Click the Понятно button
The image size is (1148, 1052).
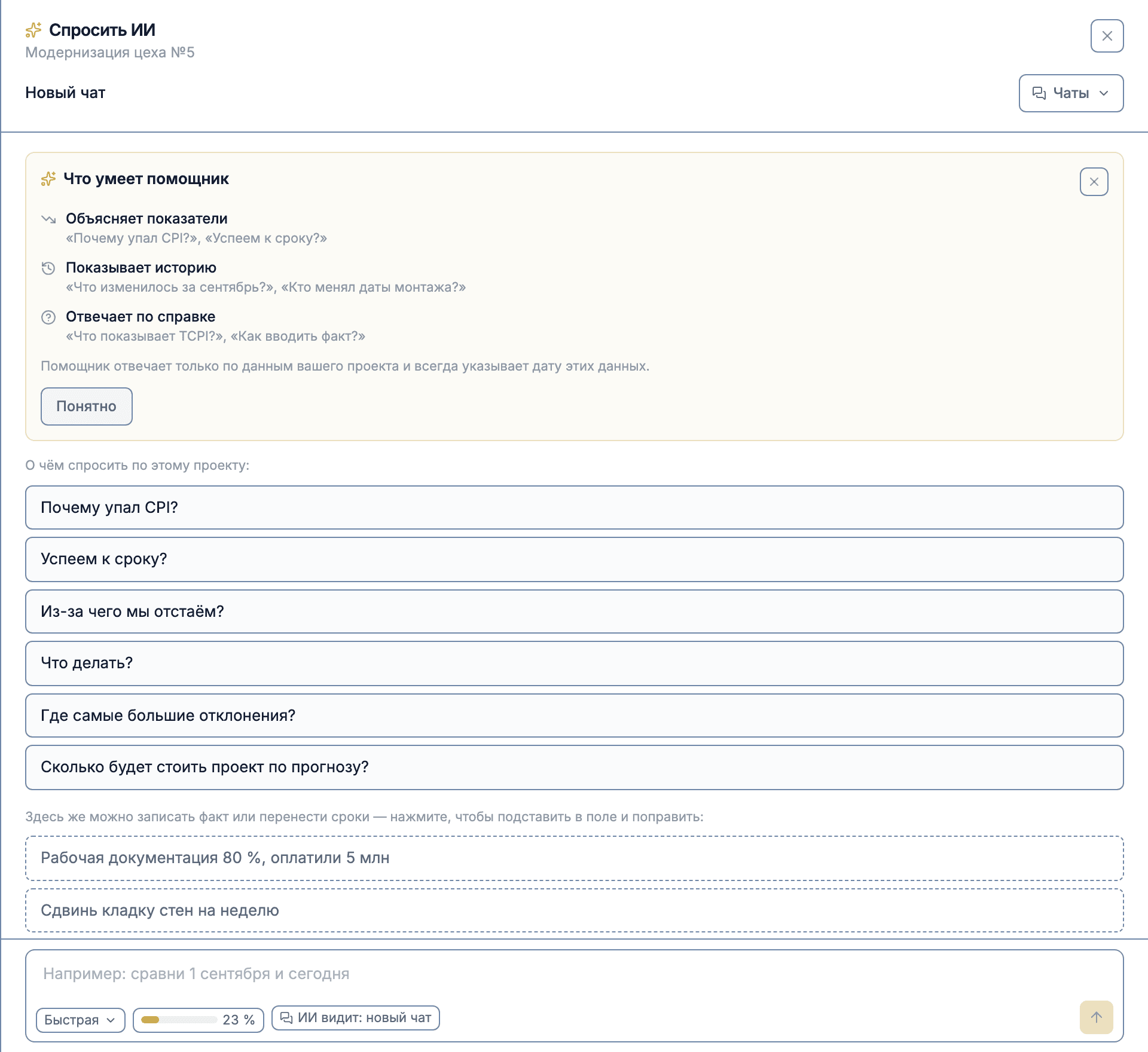[86, 406]
